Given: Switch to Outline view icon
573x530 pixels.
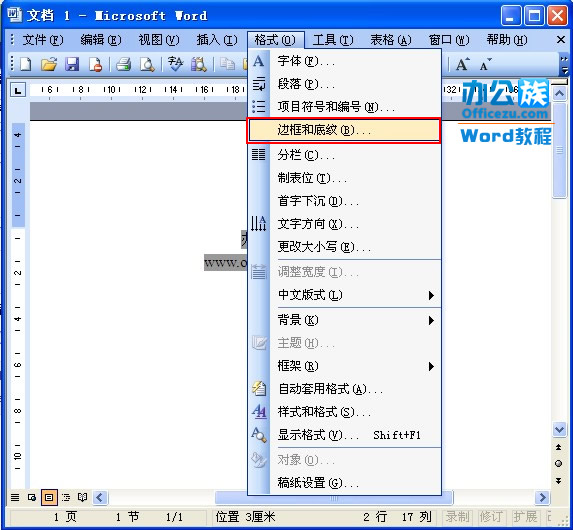Looking at the screenshot, I should tap(66, 497).
